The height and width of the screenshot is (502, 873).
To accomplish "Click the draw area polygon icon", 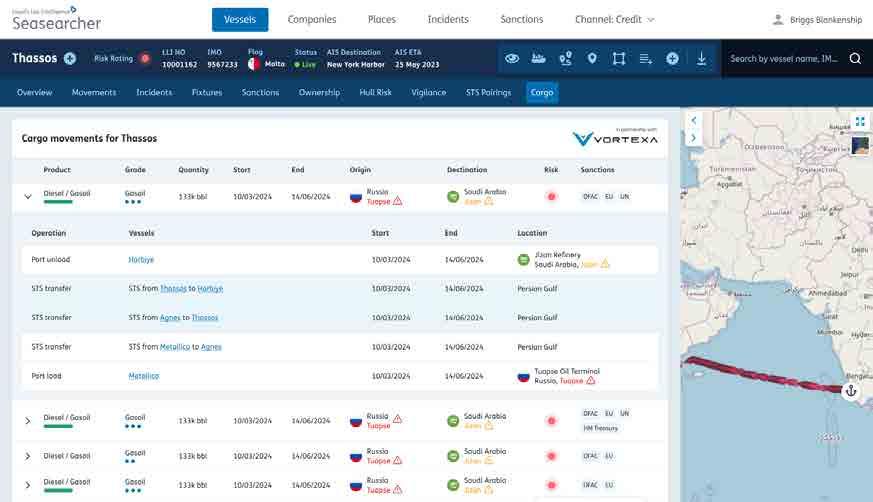I will click(619, 58).
